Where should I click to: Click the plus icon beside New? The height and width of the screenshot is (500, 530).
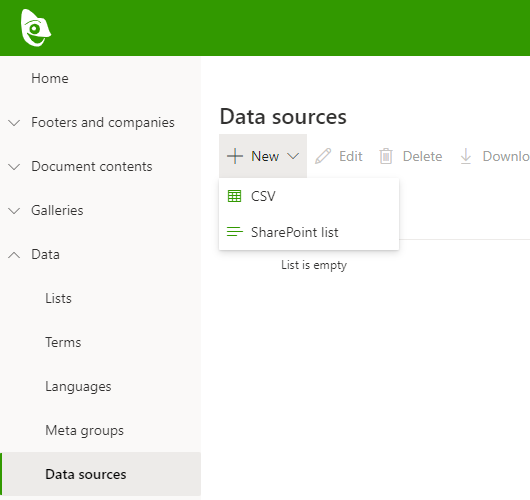[x=235, y=156]
